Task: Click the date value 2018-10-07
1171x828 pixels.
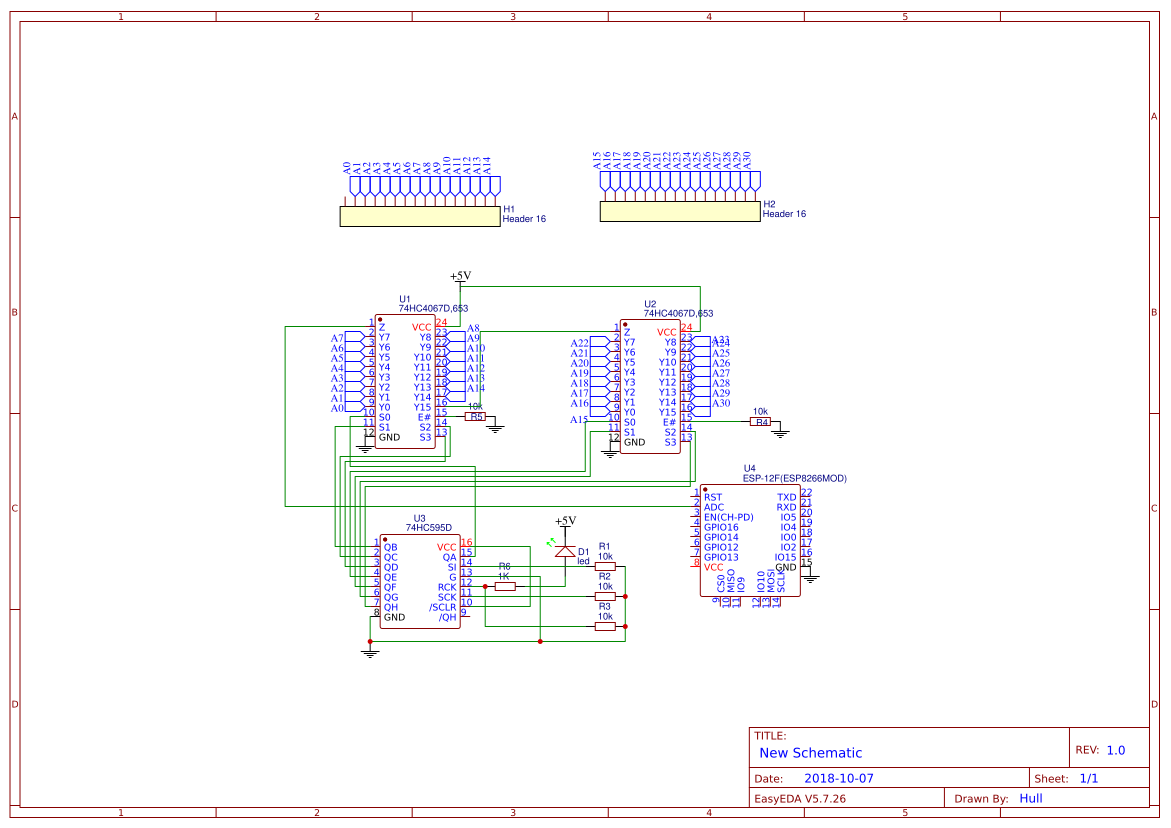Action: 839,778
